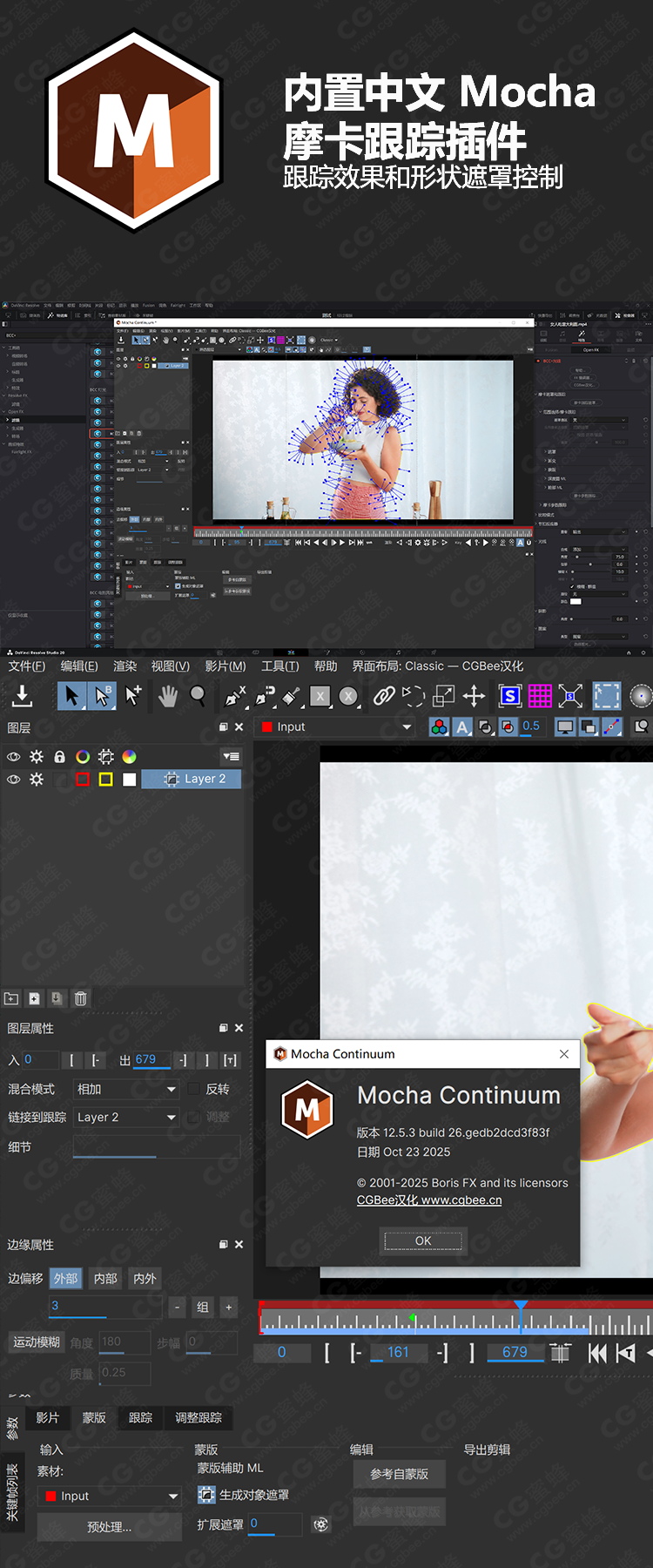Select the arrow pick tool
The image size is (653, 1568).
(71, 695)
